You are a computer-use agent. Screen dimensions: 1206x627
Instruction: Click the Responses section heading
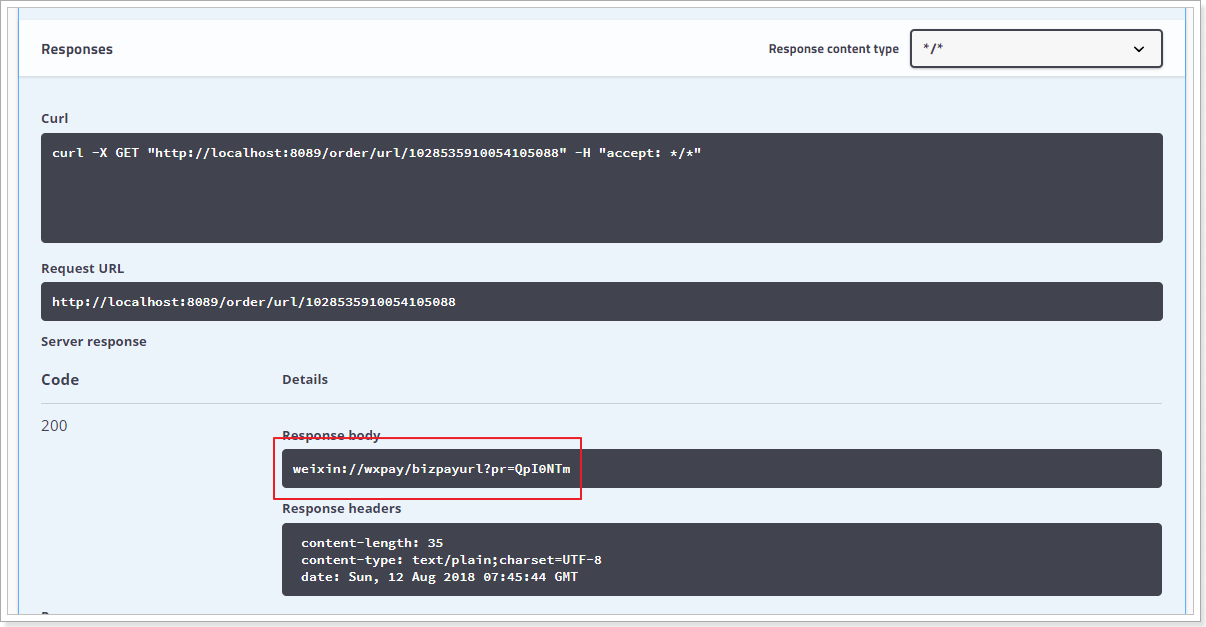pos(77,49)
